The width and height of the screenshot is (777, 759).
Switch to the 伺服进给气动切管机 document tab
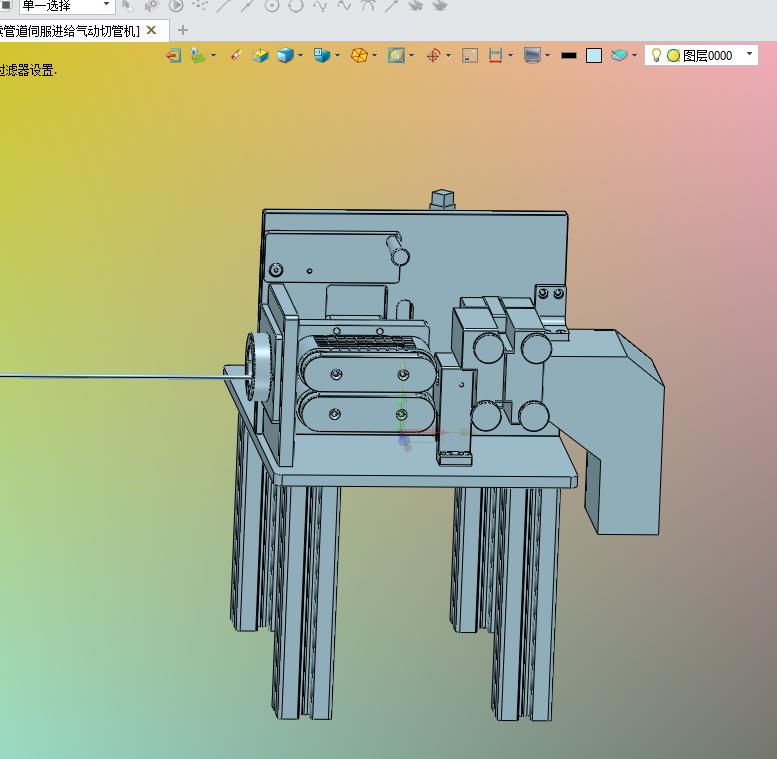tap(70, 31)
